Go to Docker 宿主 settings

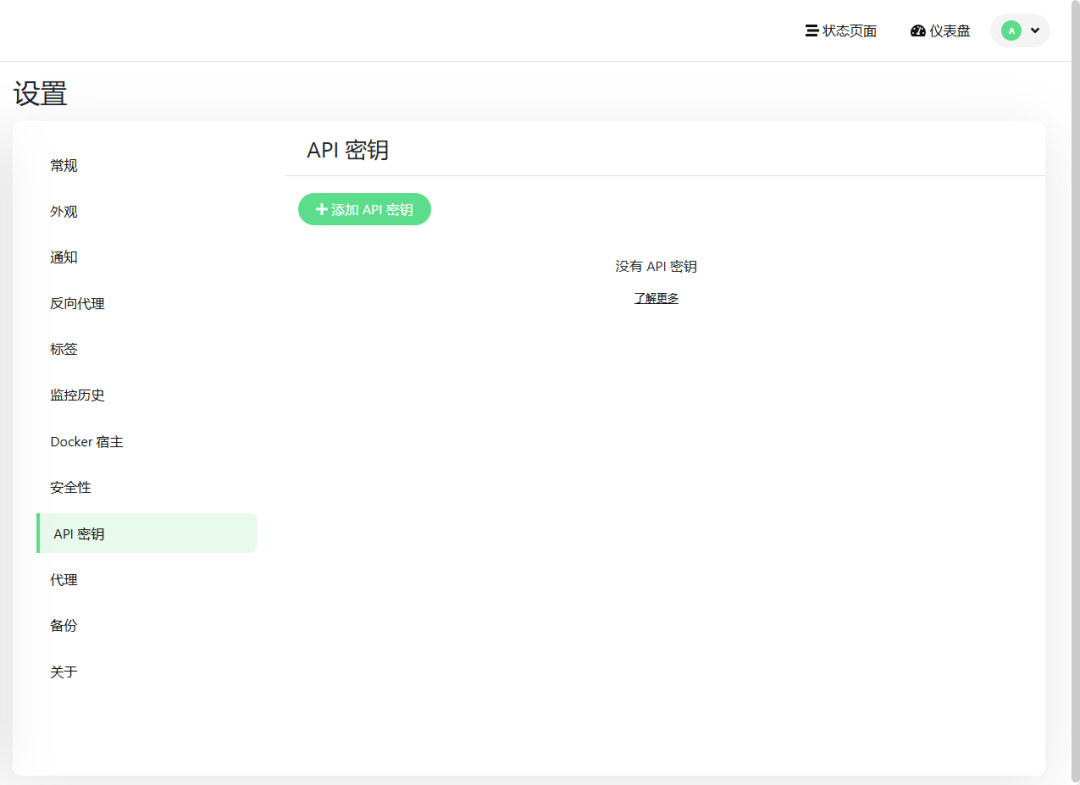point(87,442)
